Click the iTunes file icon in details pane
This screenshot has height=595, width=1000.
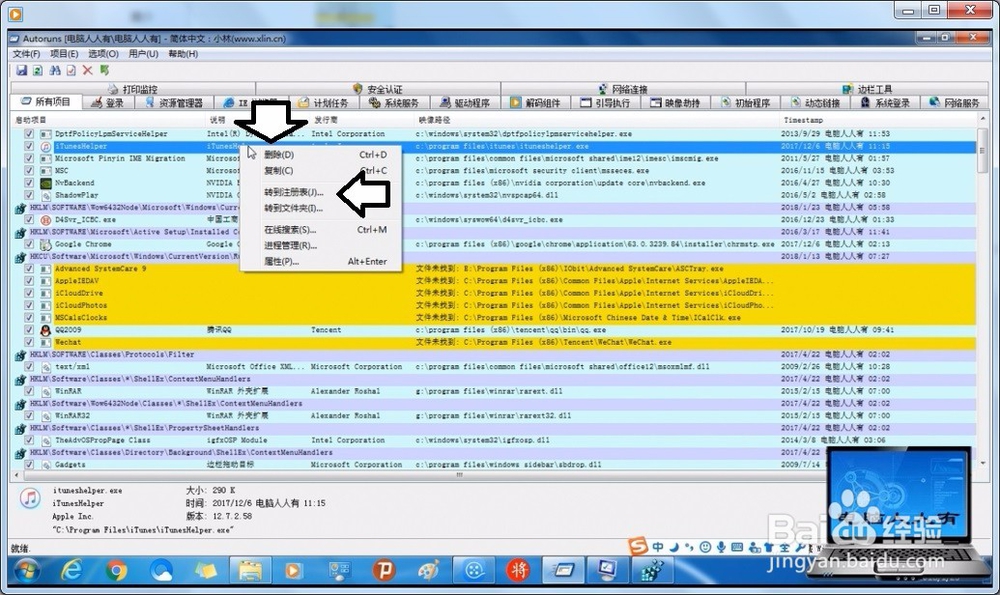pyautogui.click(x=30, y=497)
